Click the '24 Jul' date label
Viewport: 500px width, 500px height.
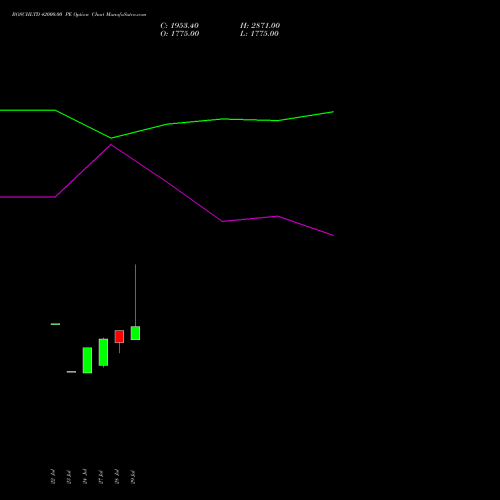click(x=85, y=477)
